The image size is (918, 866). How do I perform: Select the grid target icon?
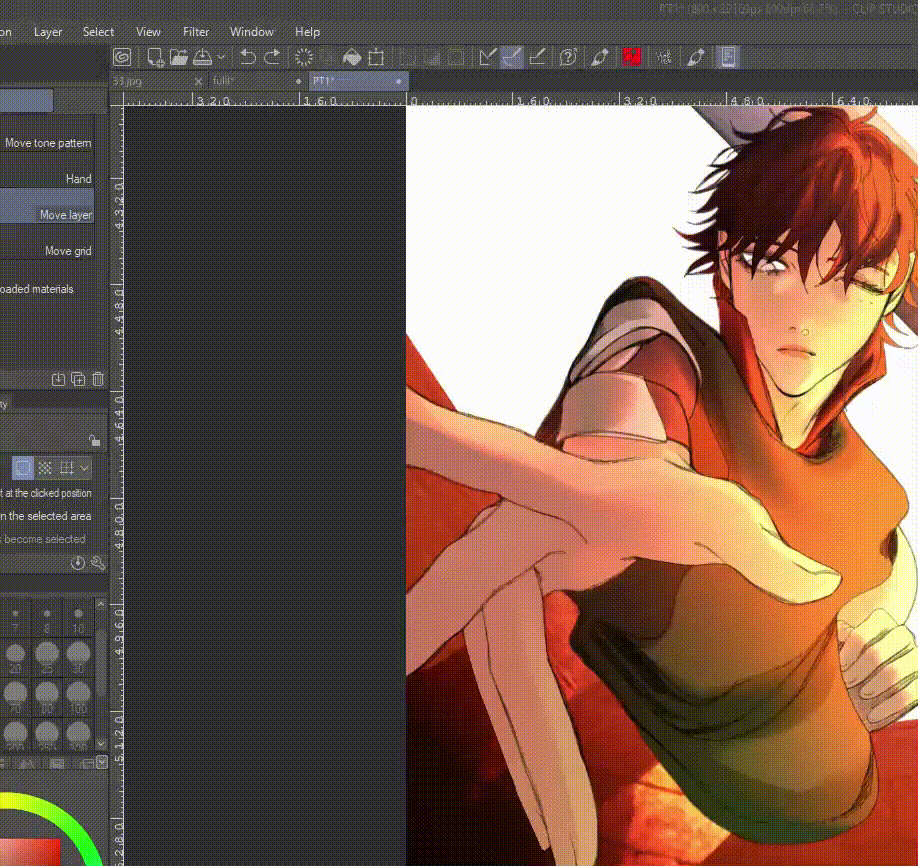click(x=67, y=468)
